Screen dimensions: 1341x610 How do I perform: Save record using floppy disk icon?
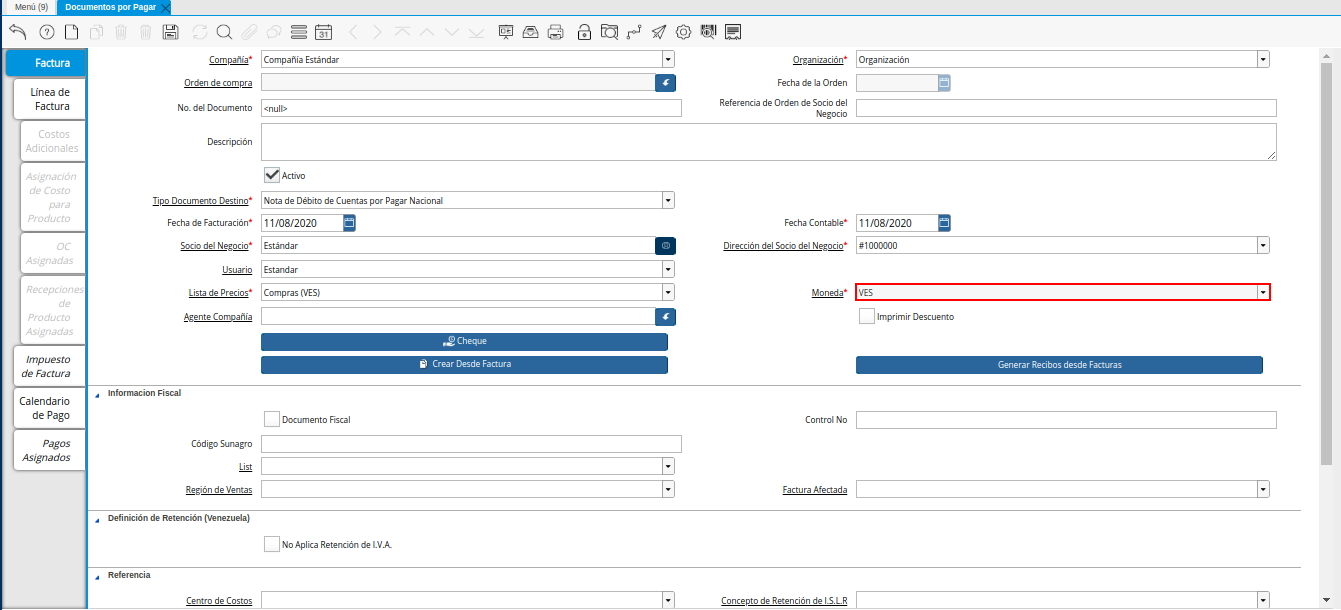coord(170,32)
